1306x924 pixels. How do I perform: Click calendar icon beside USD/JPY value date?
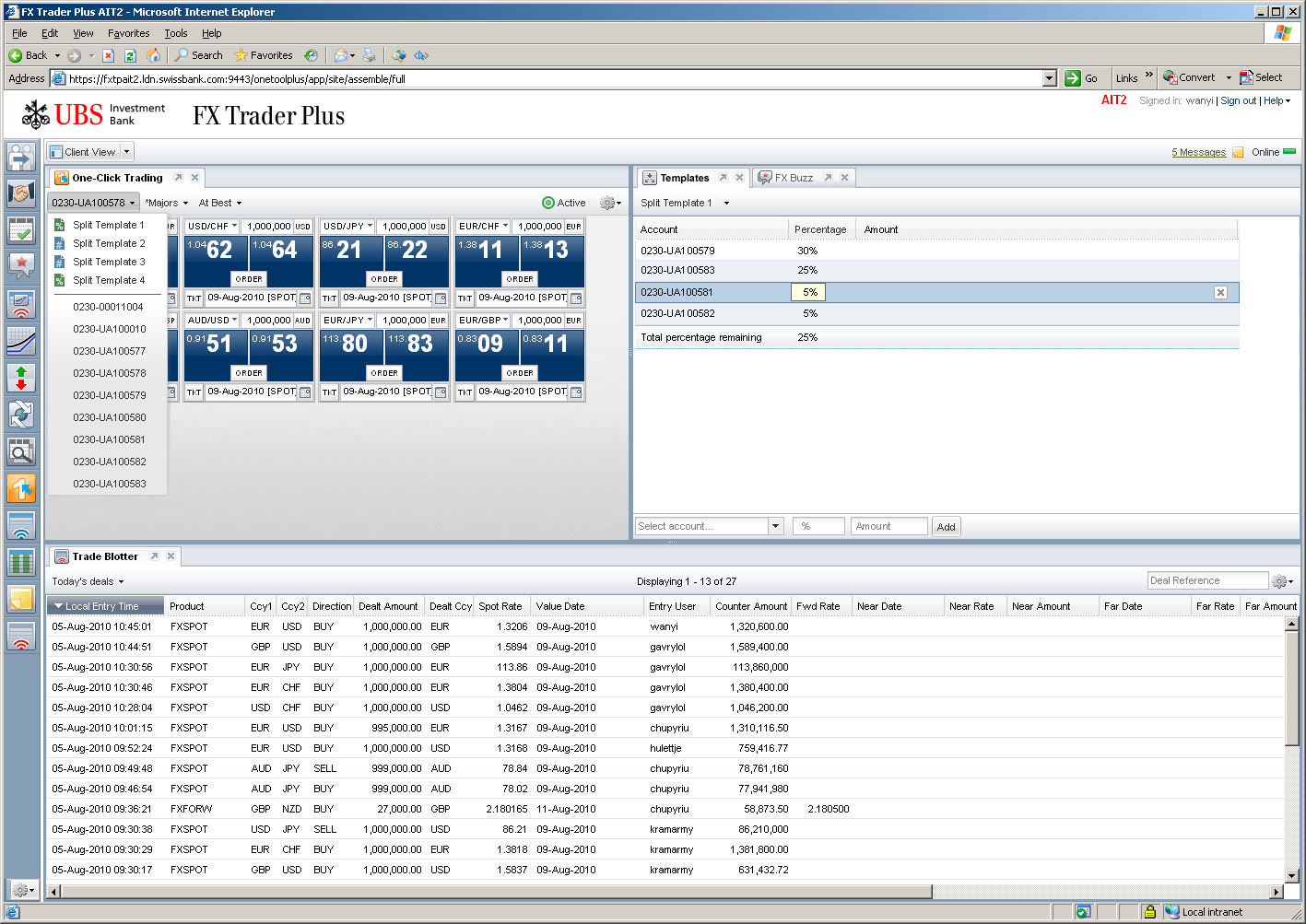pyautogui.click(x=441, y=298)
